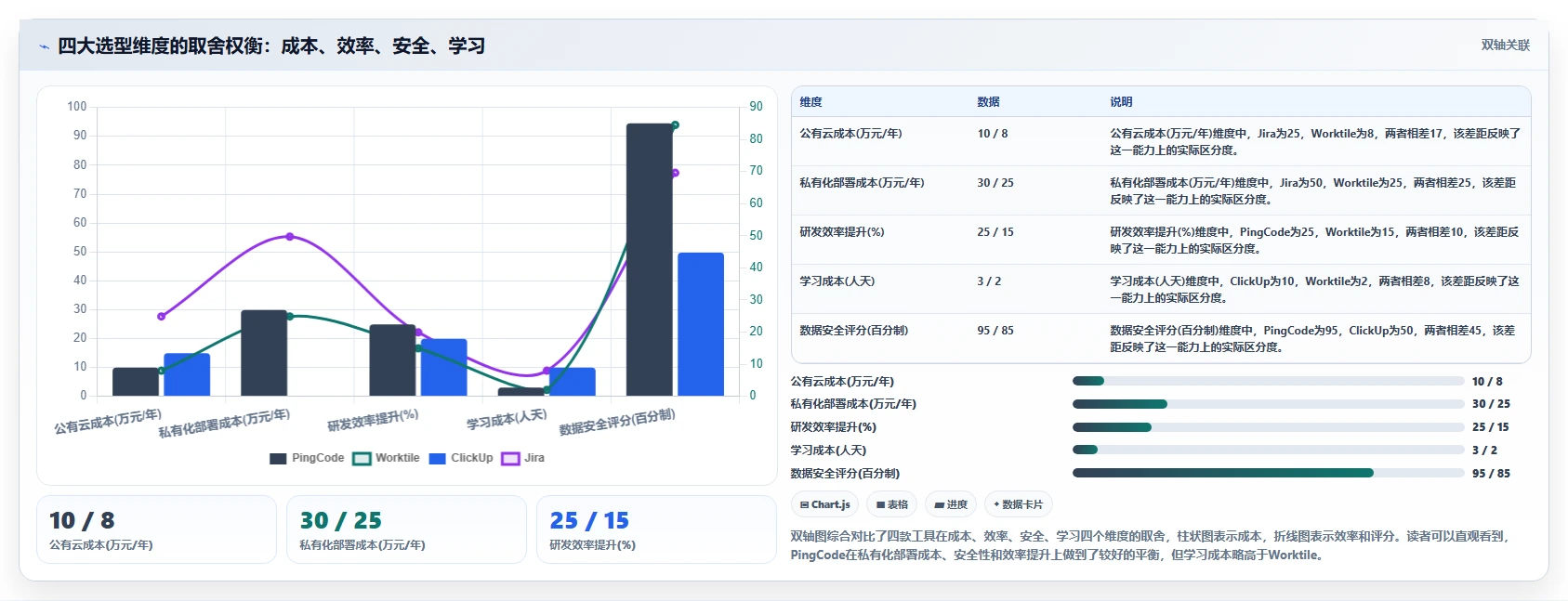Click the 双轴关联 label in header

1505,46
